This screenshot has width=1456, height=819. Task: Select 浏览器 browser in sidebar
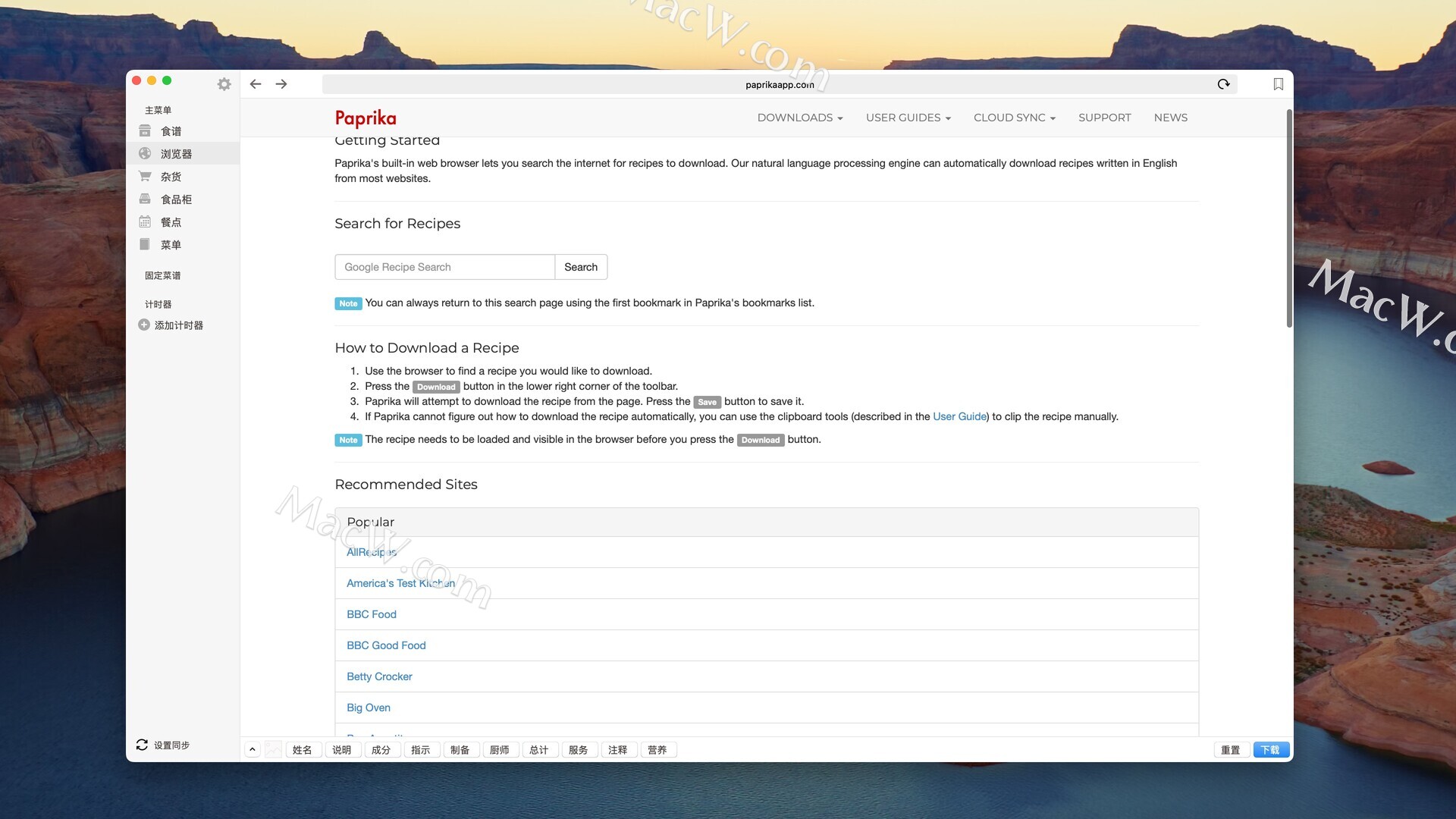(183, 154)
